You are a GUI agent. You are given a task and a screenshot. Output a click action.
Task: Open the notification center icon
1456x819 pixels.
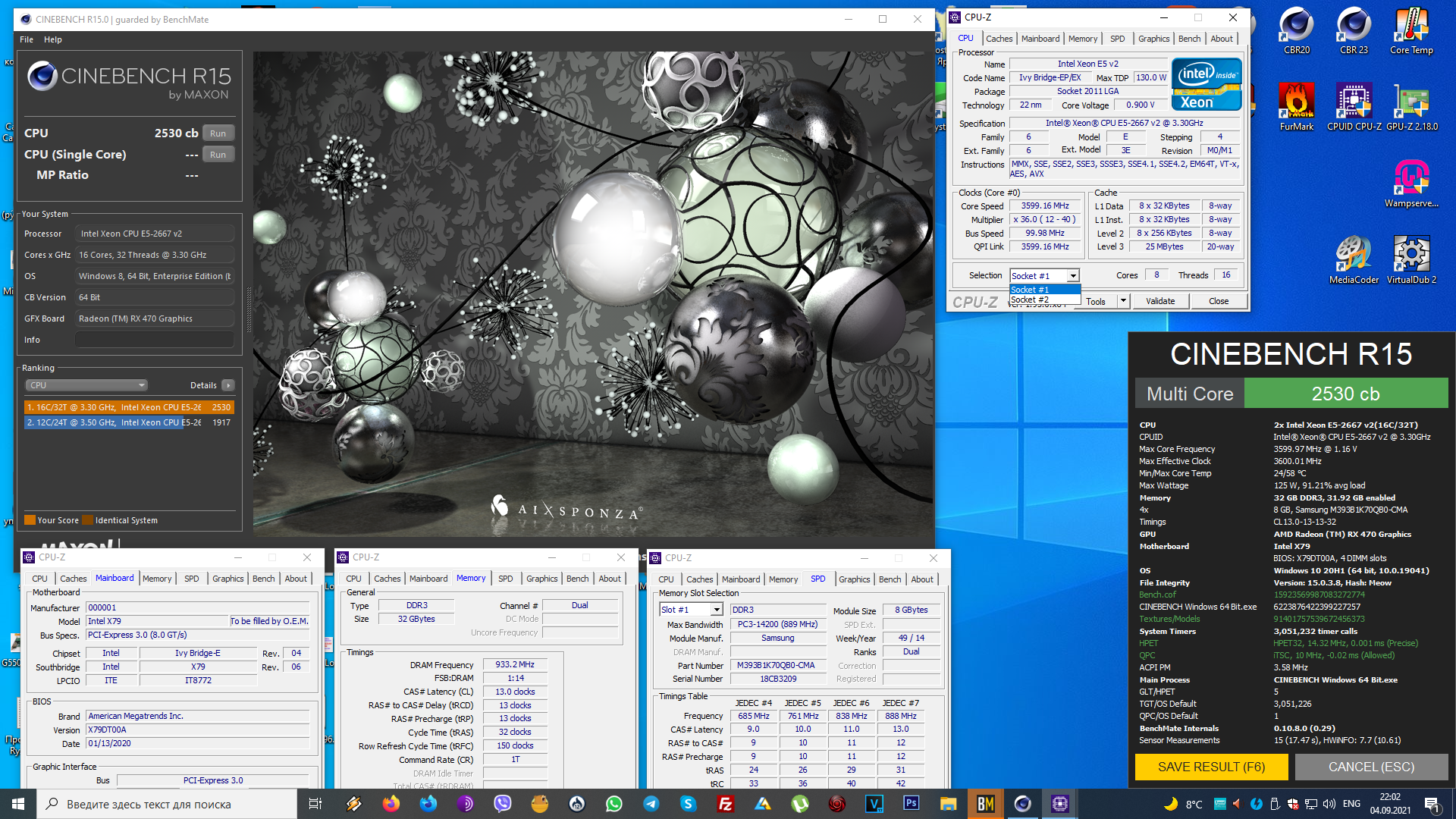(x=1432, y=804)
